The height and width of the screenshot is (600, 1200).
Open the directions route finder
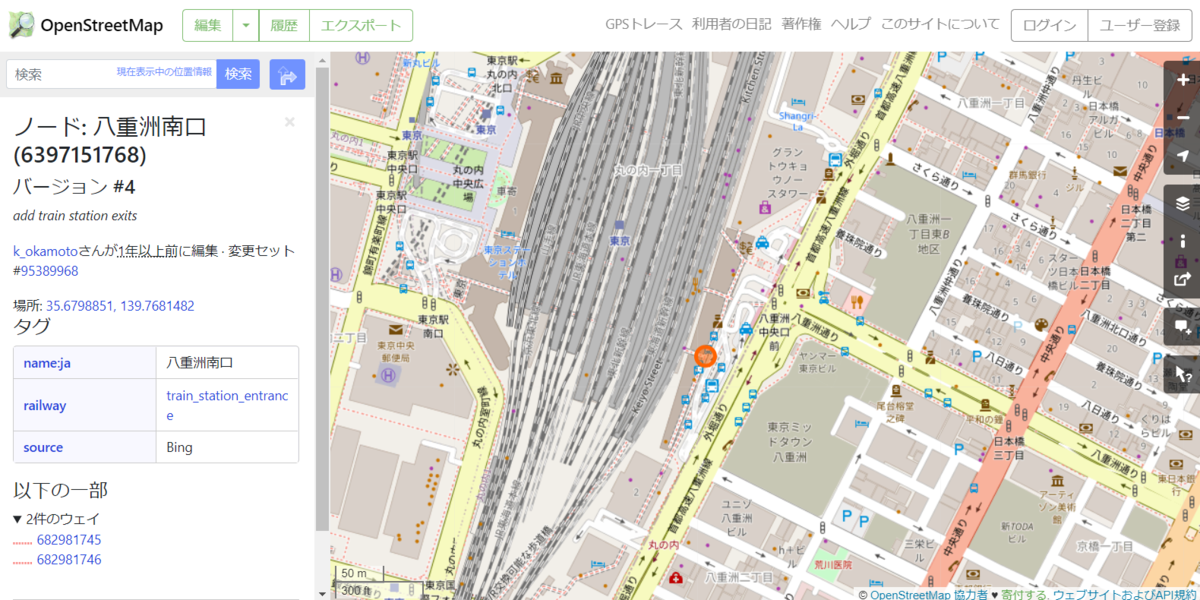[287, 74]
